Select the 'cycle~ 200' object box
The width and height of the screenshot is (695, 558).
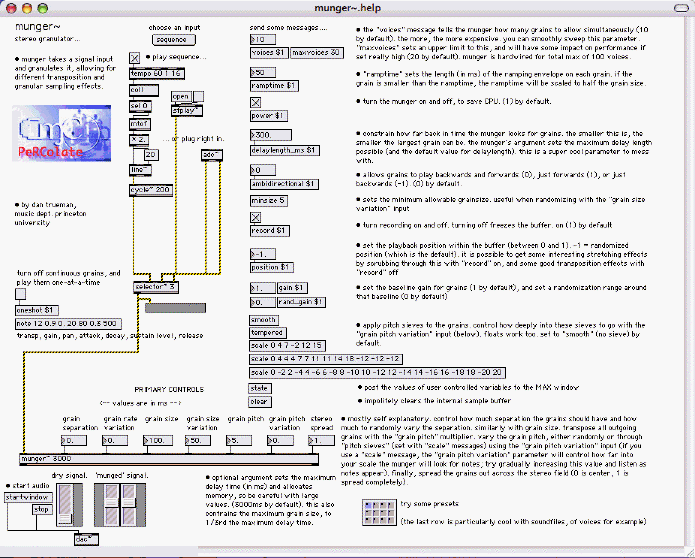click(151, 190)
